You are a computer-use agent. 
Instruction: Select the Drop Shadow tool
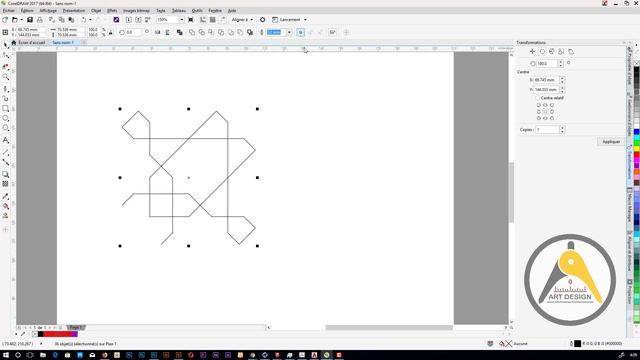(x=6, y=174)
